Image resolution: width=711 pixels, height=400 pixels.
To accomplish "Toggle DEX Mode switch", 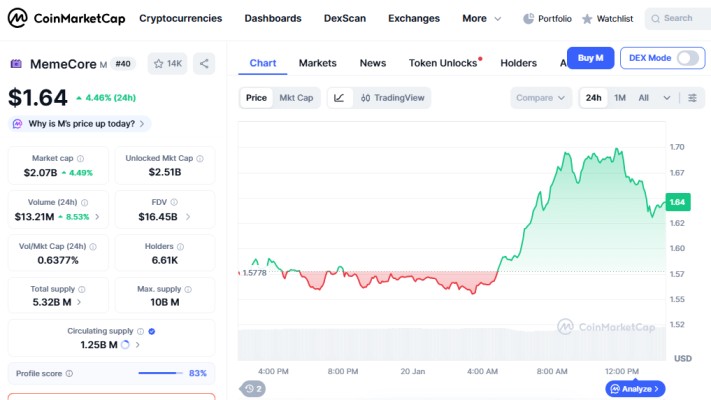I will coord(688,58).
